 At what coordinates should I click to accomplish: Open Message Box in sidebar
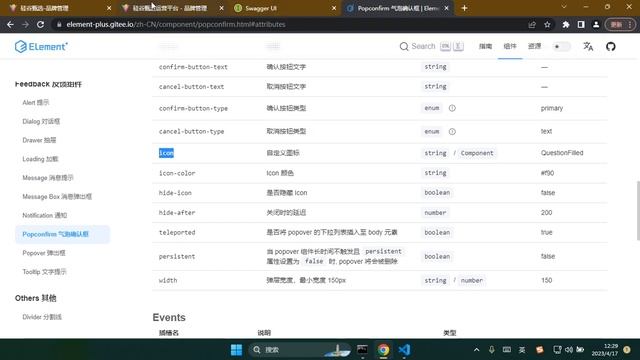57,196
